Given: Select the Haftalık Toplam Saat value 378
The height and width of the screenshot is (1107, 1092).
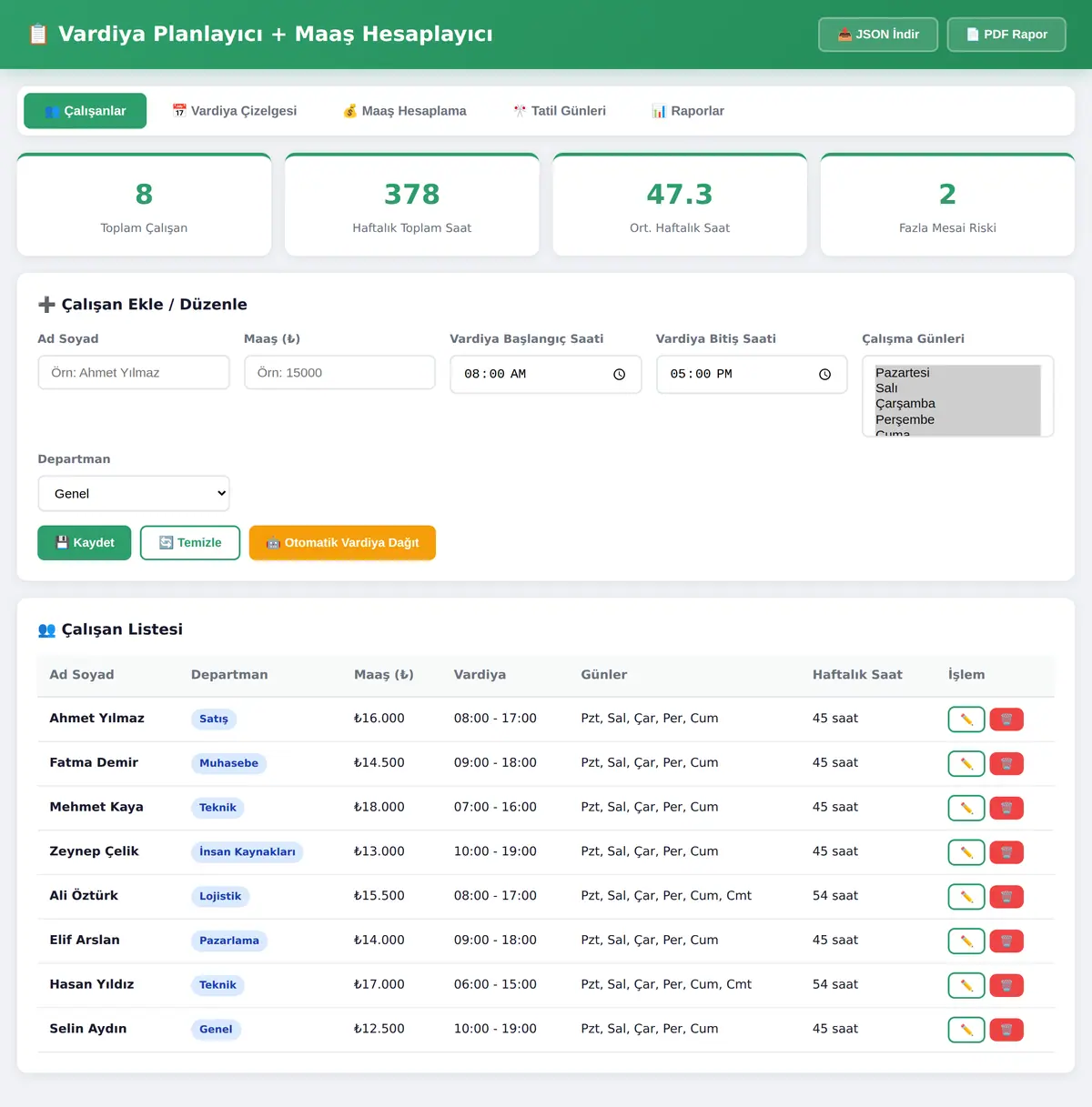Looking at the screenshot, I should tap(412, 194).
